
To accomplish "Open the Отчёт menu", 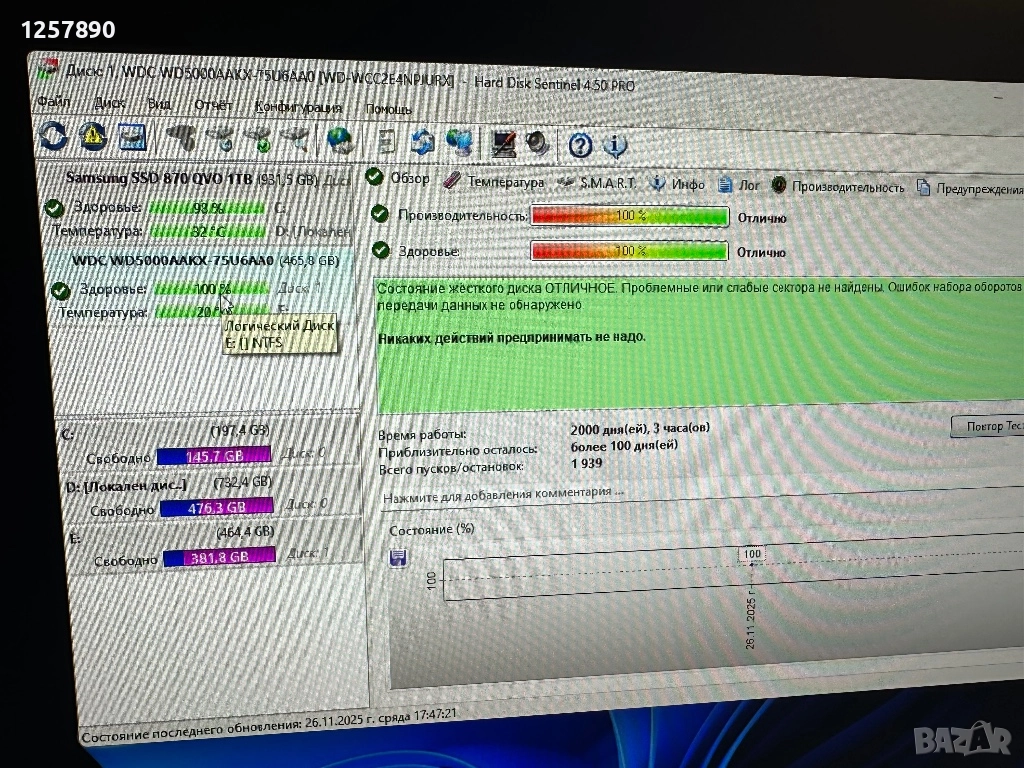I will (x=214, y=105).
